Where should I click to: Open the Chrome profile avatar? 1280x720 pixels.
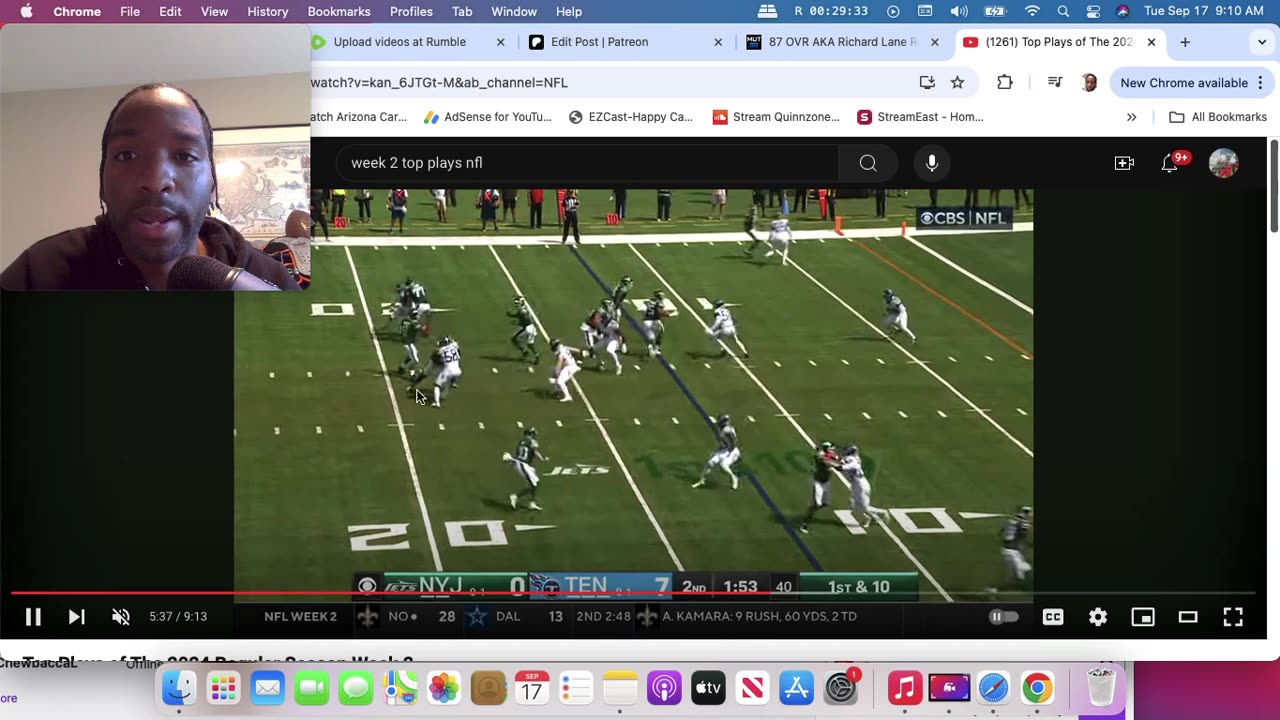coord(1089,83)
